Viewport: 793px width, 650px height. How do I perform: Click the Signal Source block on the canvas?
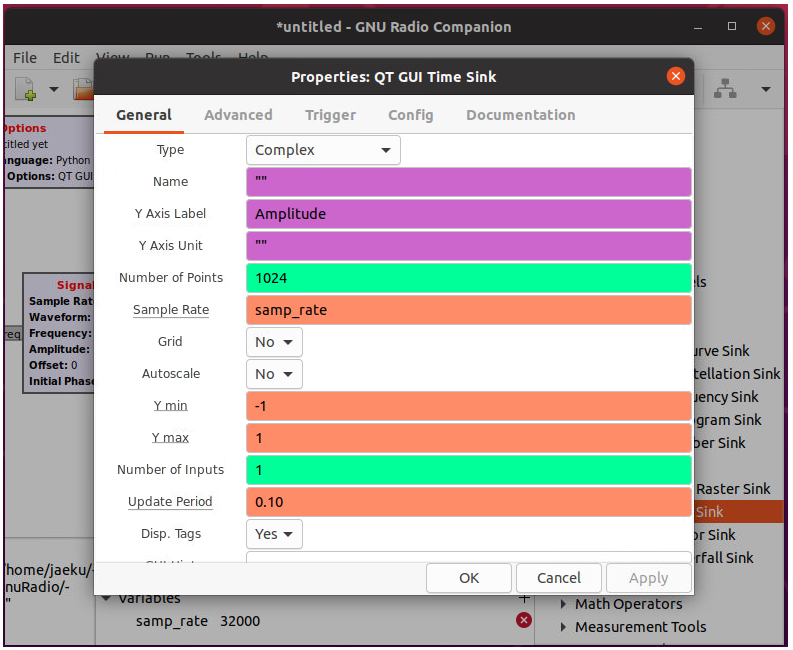tap(58, 333)
